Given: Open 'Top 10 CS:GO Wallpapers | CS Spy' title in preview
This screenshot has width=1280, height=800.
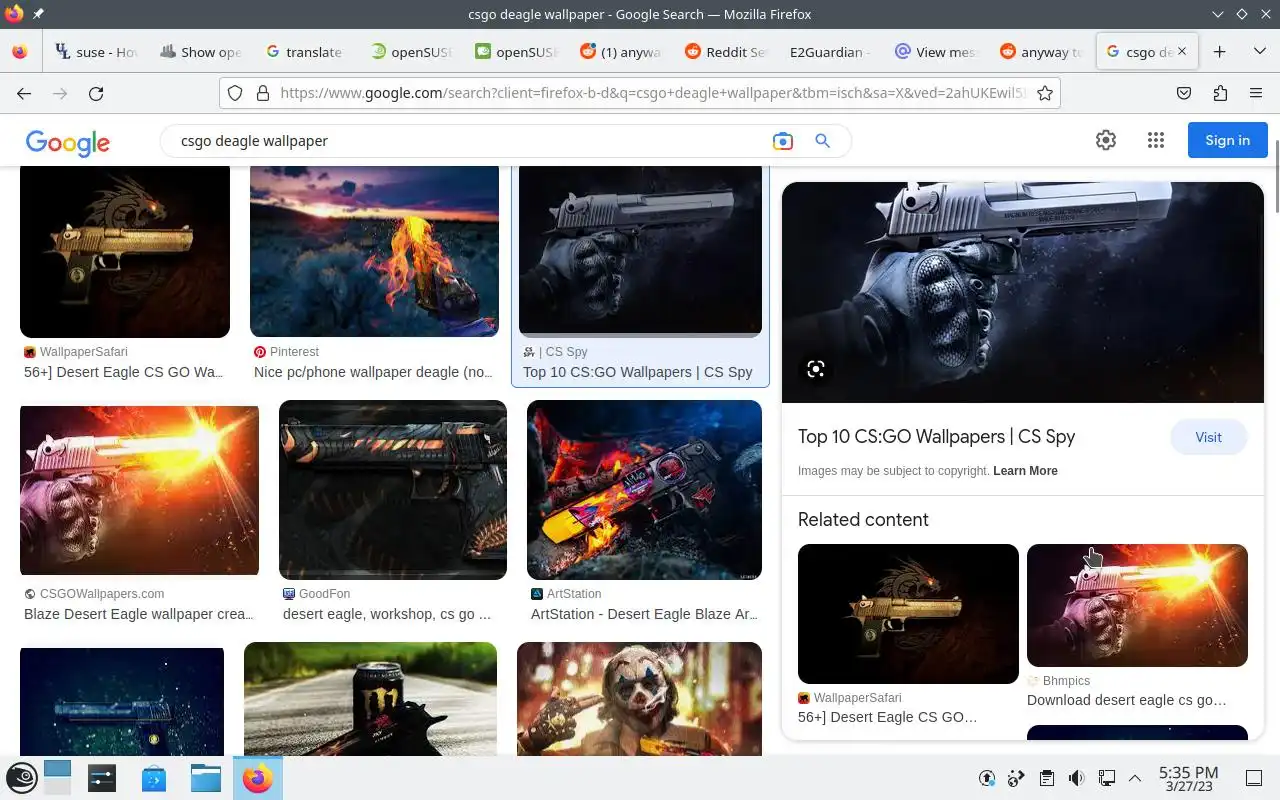Looking at the screenshot, I should 936,437.
